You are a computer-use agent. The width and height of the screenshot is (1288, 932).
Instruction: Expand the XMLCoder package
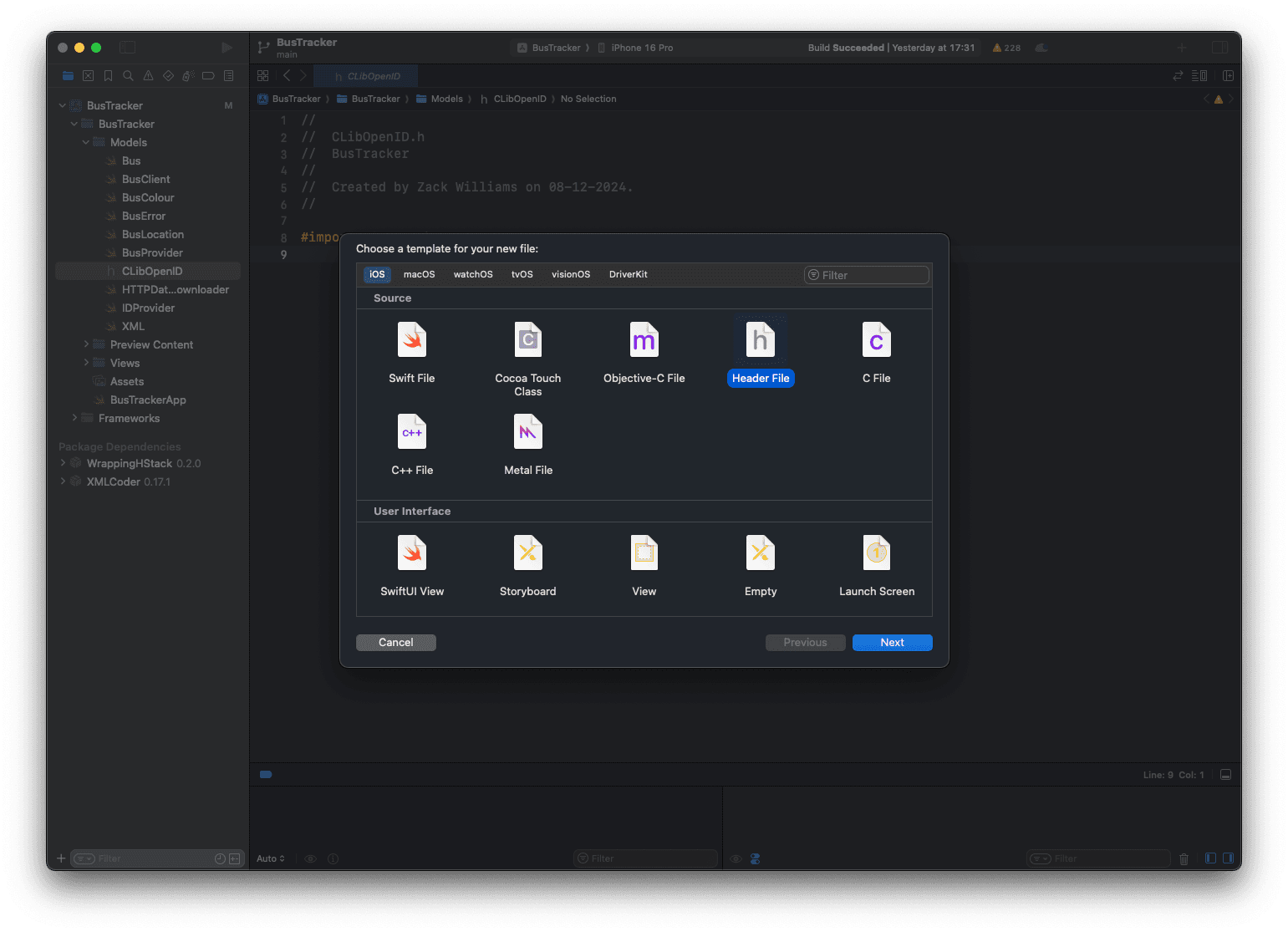tap(63, 481)
